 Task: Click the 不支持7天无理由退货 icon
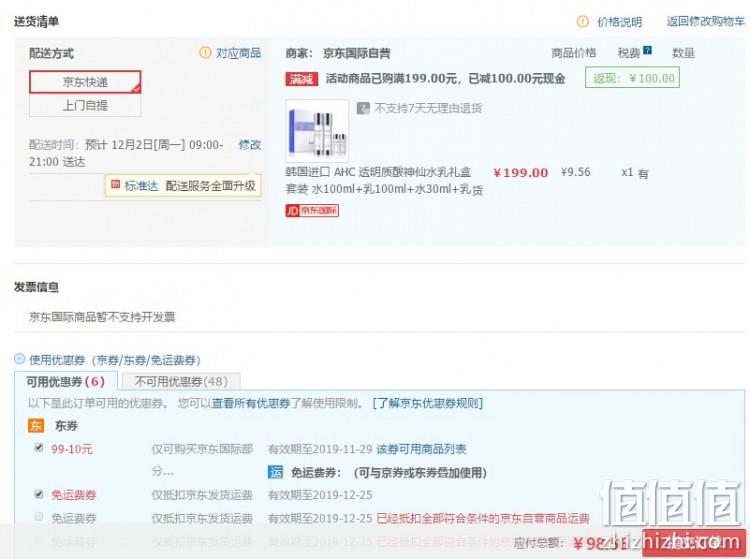(x=363, y=109)
